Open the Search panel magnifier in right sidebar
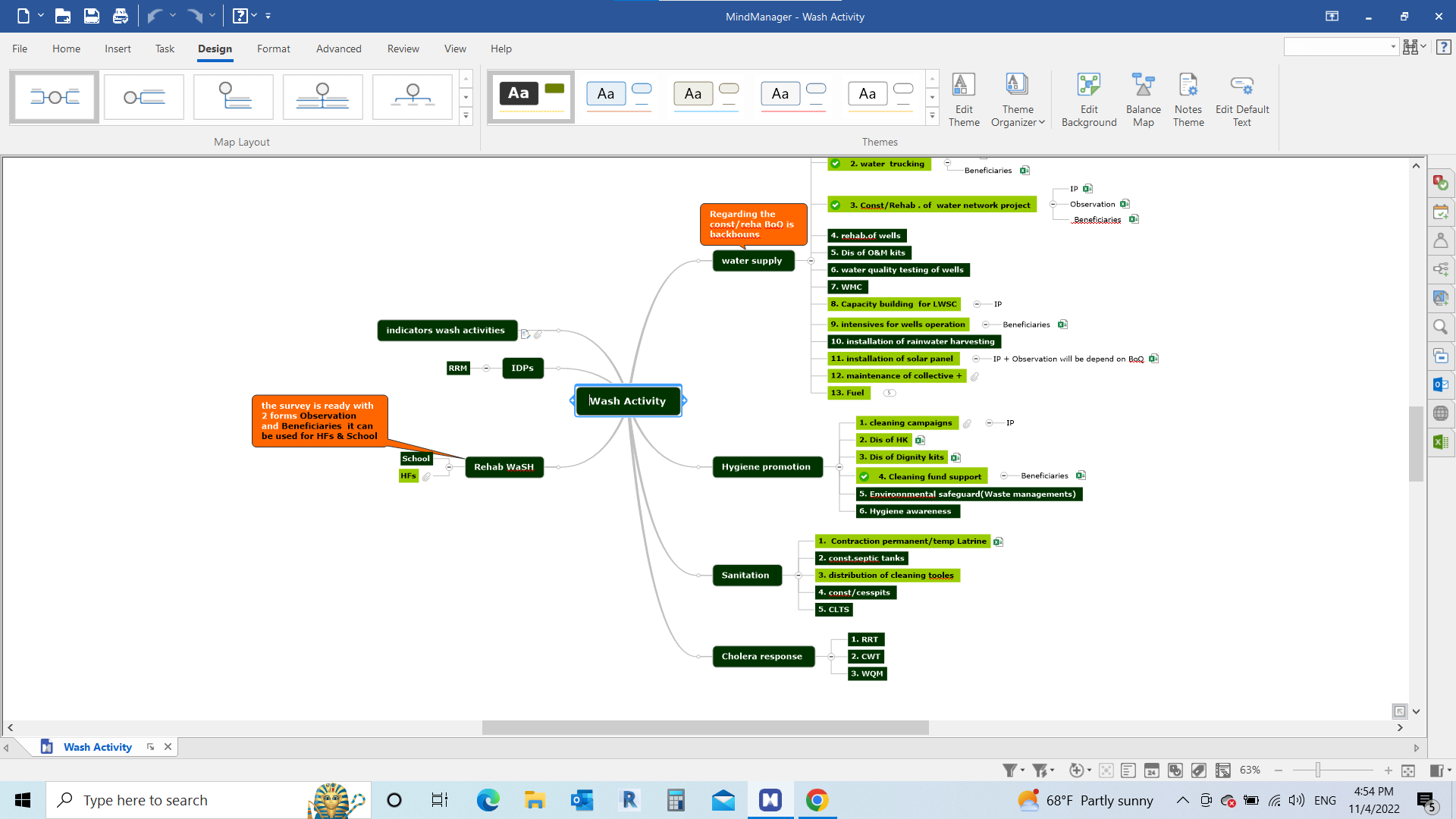 click(1440, 327)
